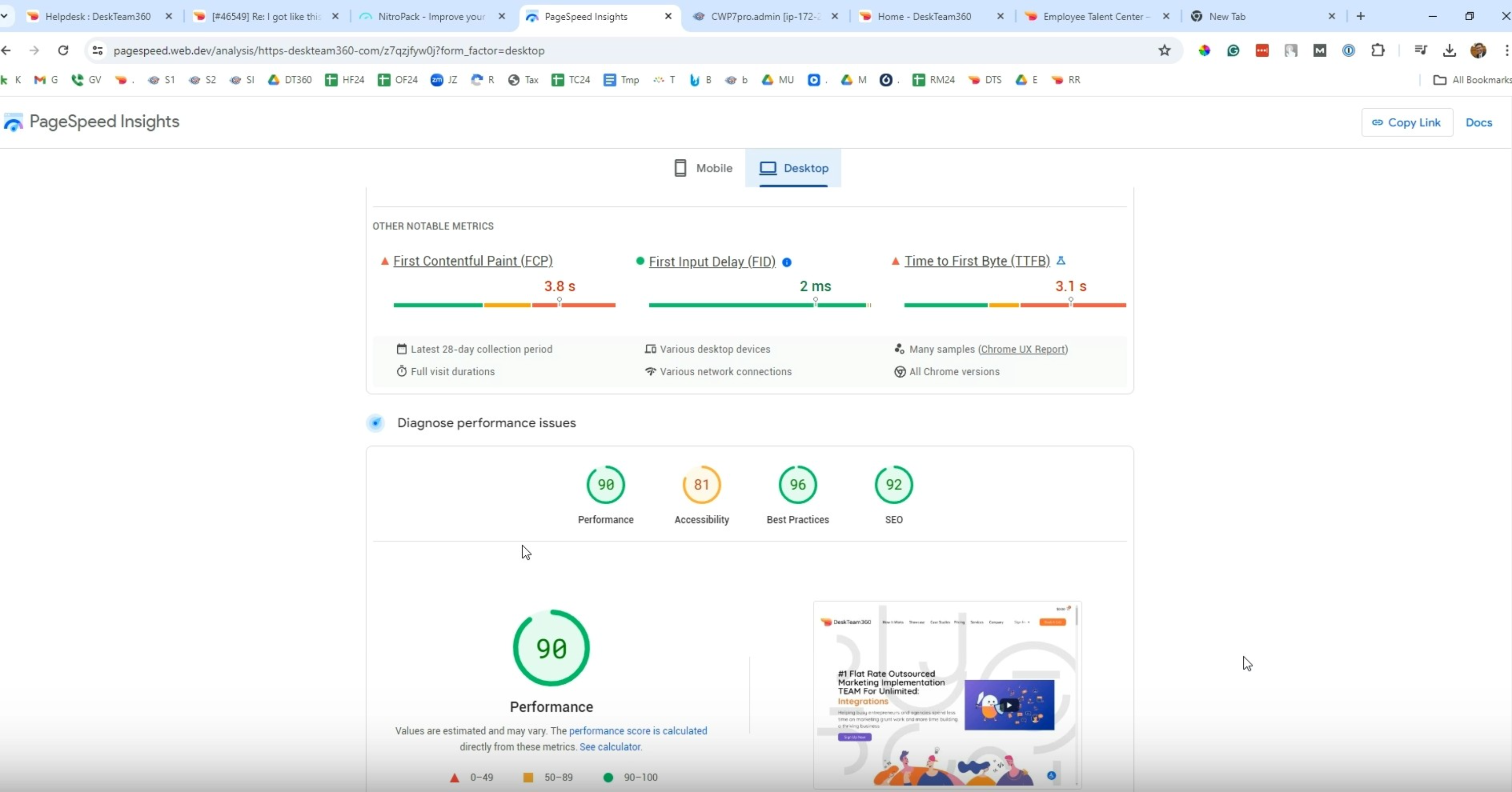The height and width of the screenshot is (792, 1512).
Task: Click the DeskTeam360 page screenshot thumbnail
Action: pos(947,695)
